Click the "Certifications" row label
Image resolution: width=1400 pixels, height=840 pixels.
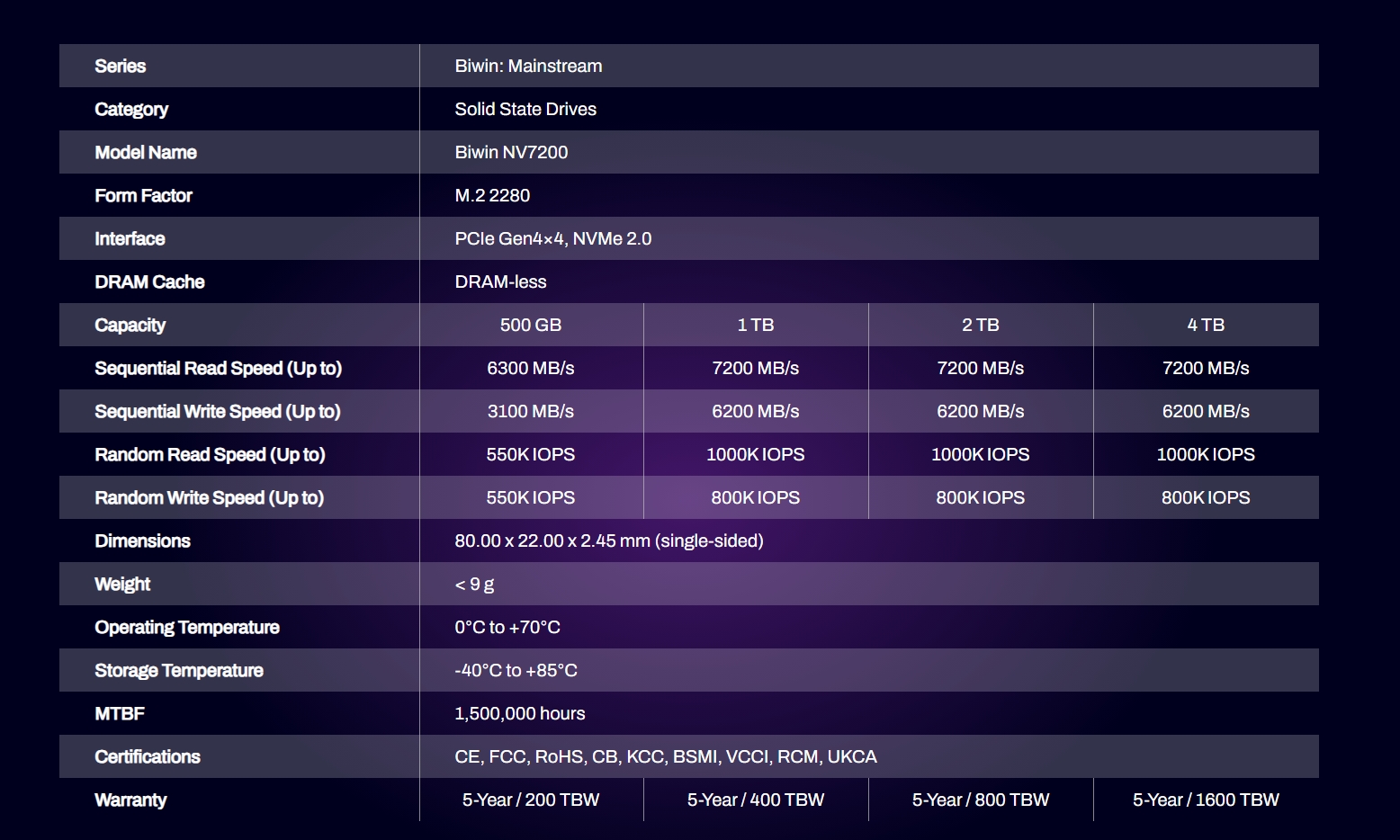148,756
